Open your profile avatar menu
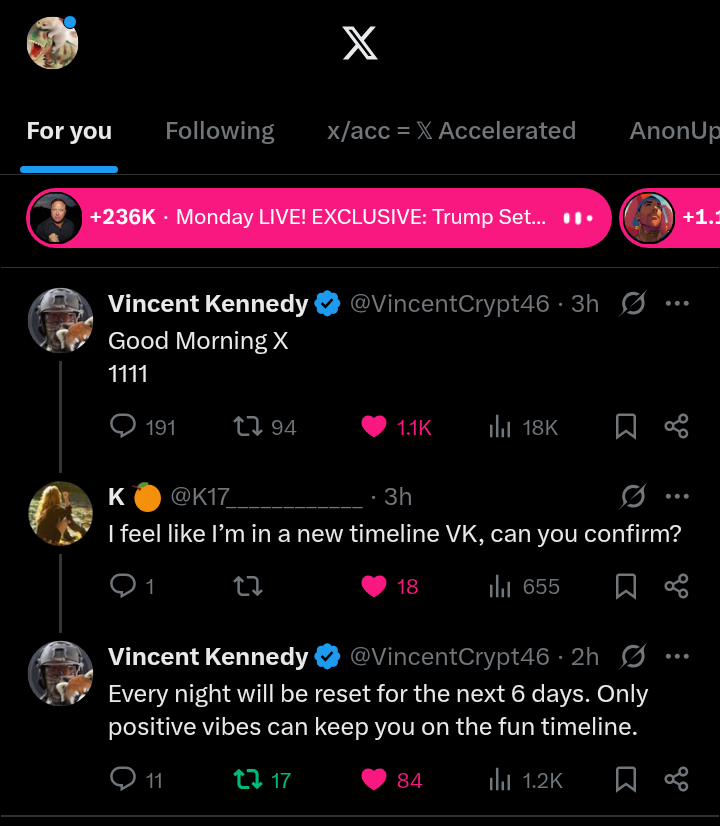Viewport: 720px width, 826px height. pos(52,43)
